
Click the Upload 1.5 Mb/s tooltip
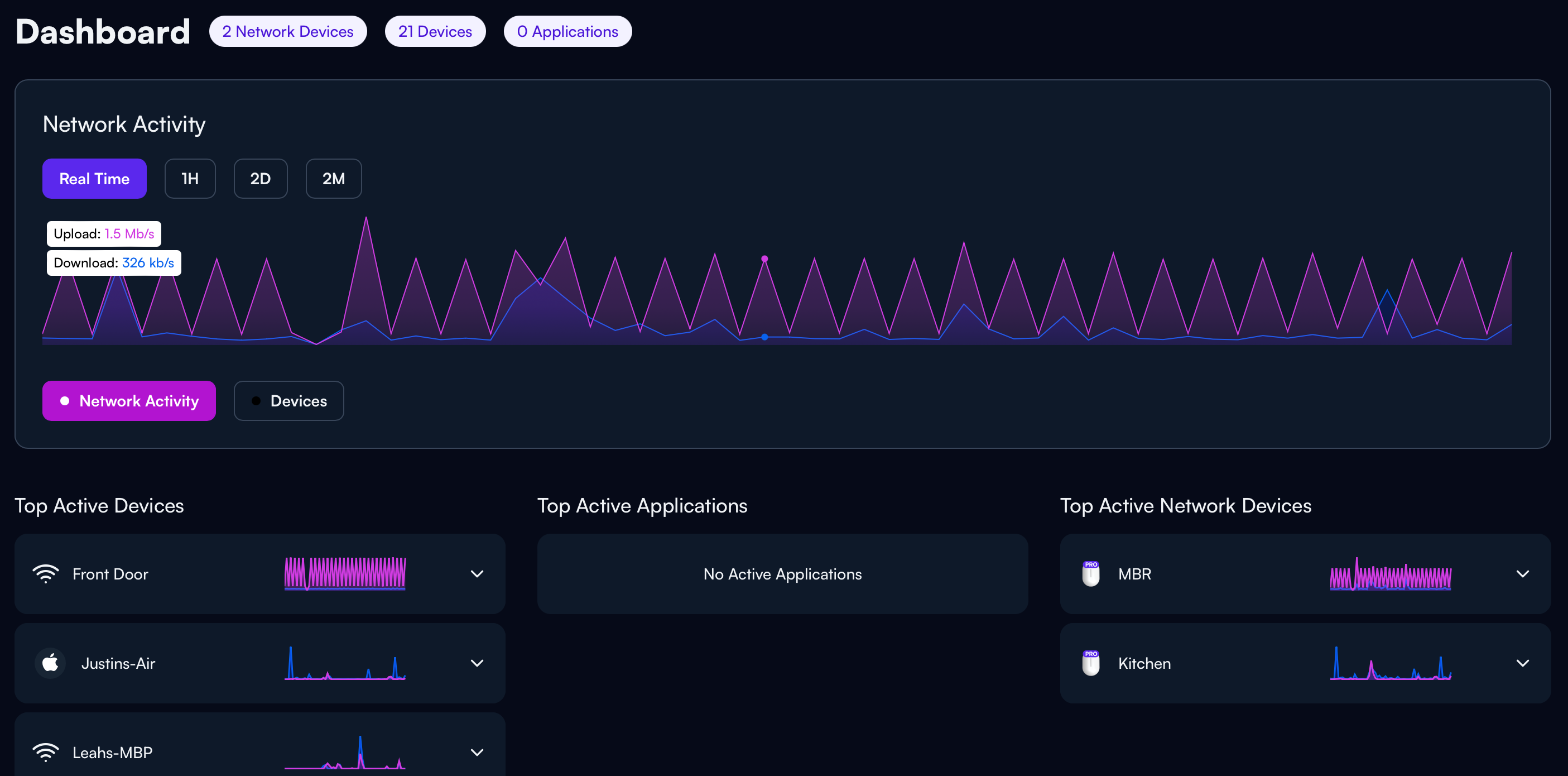click(104, 234)
